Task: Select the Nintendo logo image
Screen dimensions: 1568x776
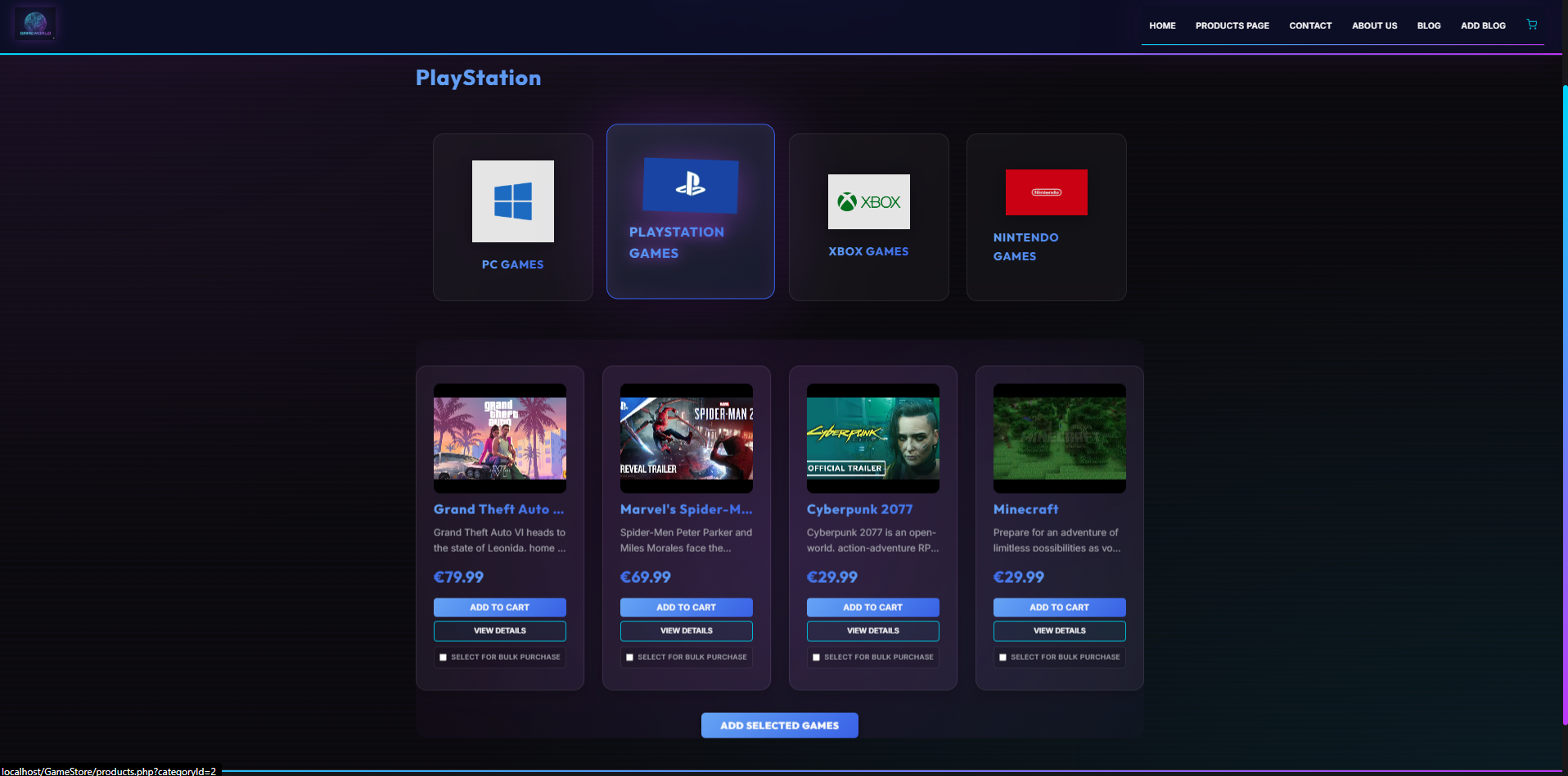Action: tap(1047, 192)
